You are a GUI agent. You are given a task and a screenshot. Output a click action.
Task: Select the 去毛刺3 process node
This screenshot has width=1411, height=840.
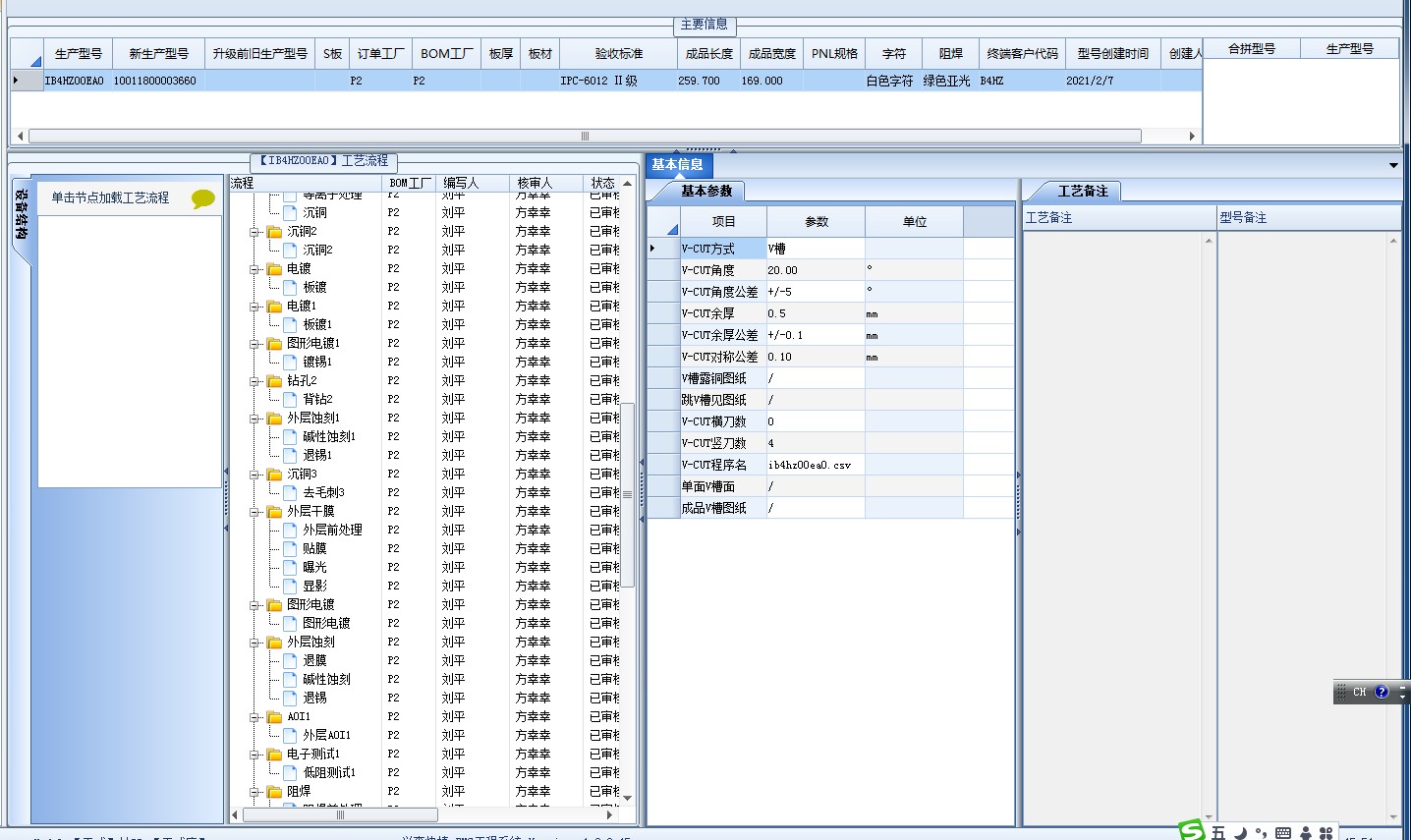[323, 492]
